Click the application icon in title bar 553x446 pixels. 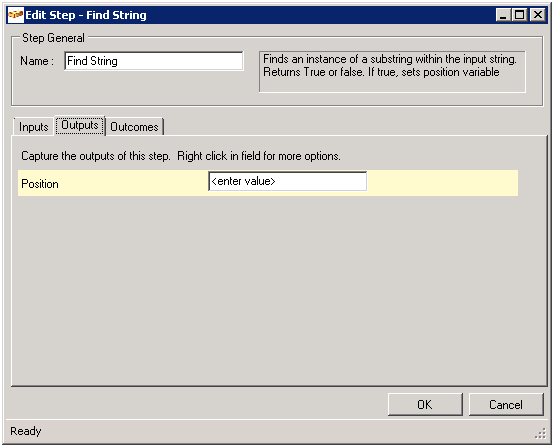16,15
